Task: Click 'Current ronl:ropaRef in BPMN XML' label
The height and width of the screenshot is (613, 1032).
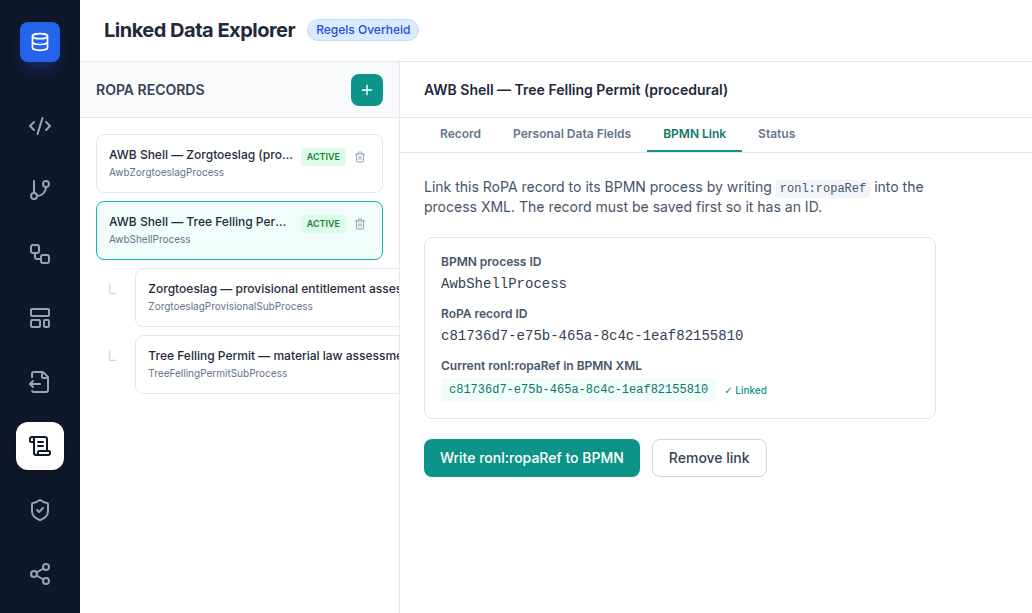Action: click(541, 366)
